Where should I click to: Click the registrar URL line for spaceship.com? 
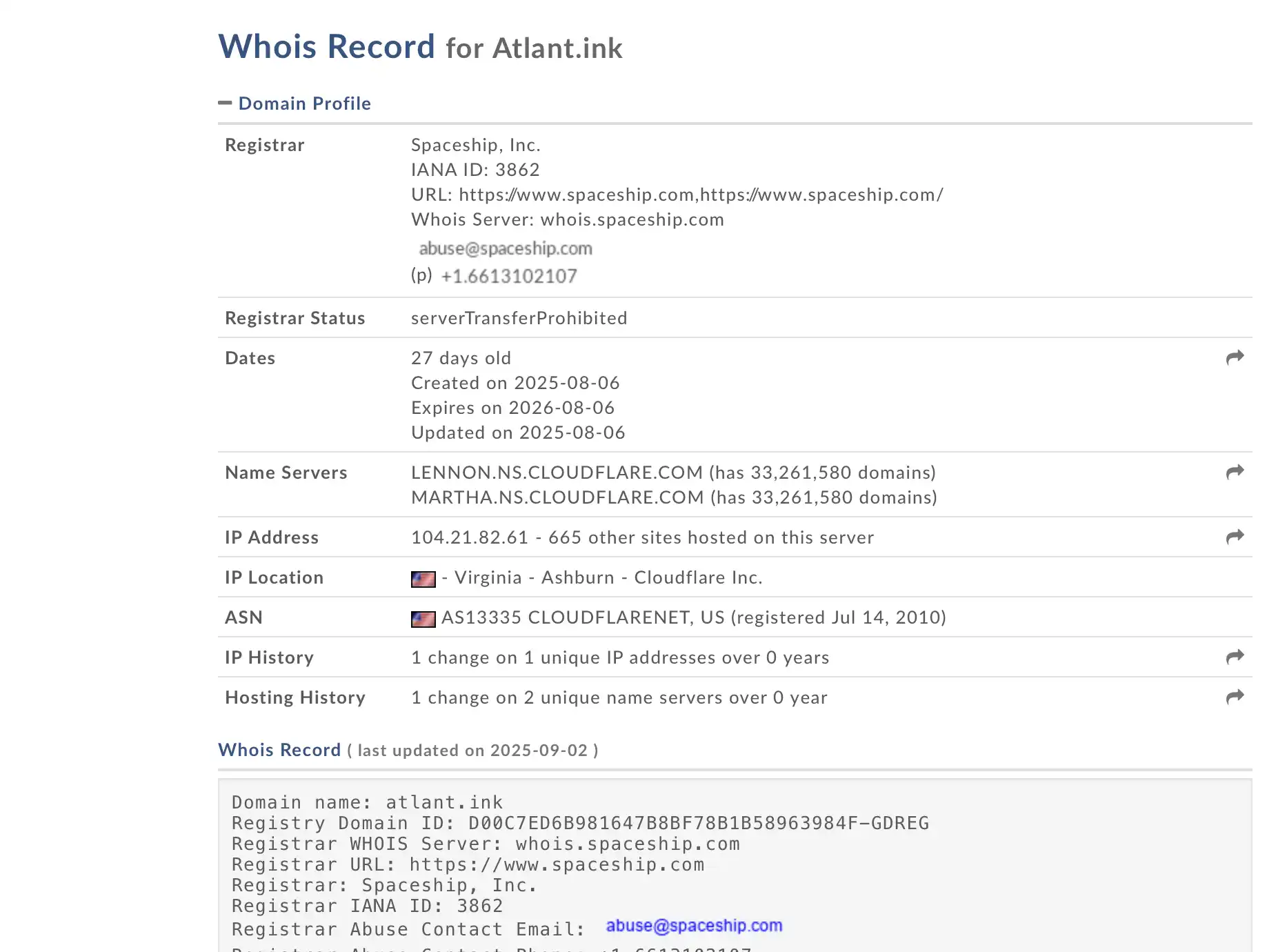[x=677, y=195]
